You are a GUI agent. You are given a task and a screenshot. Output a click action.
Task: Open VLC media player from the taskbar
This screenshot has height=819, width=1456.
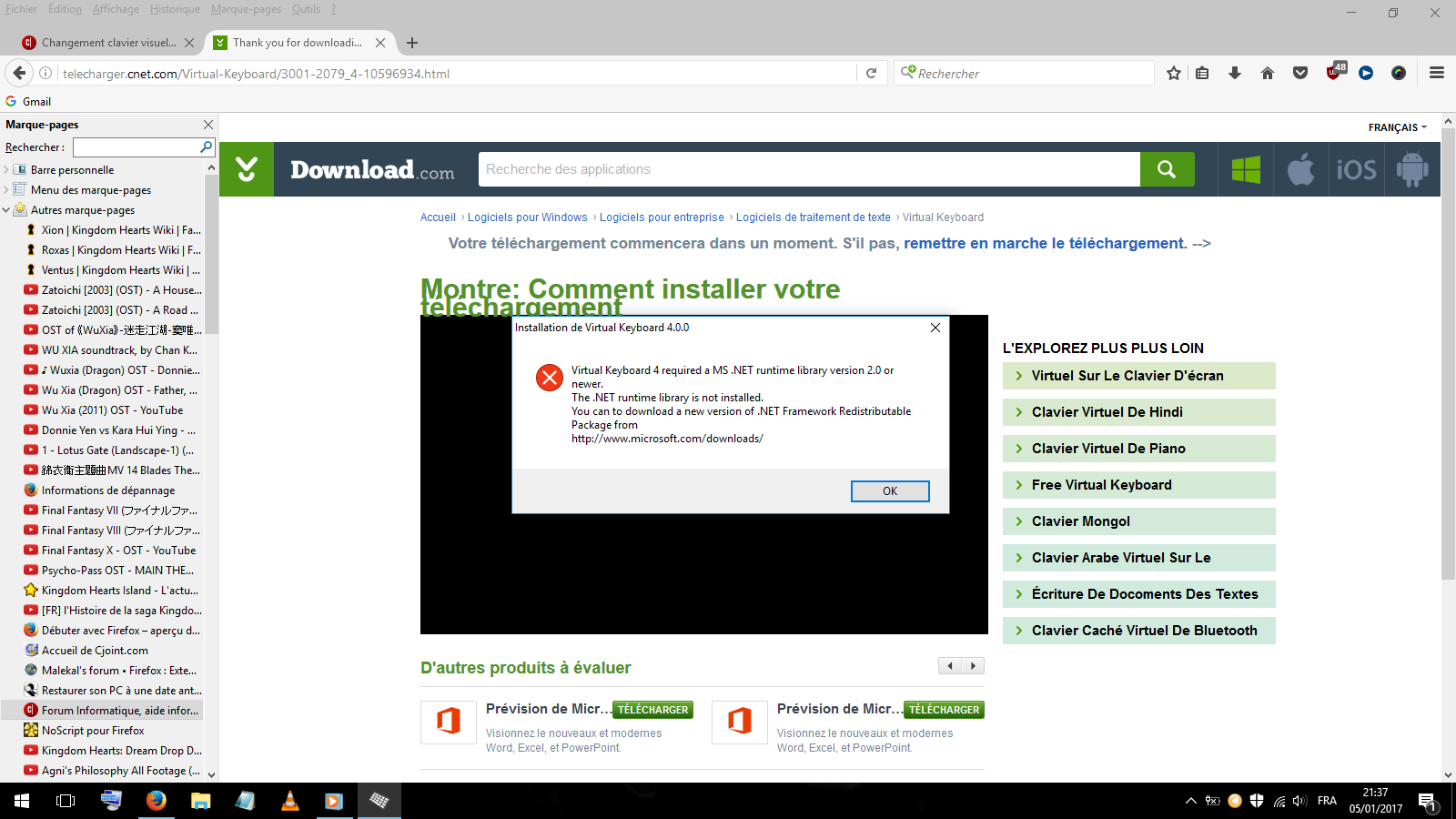pos(289,801)
